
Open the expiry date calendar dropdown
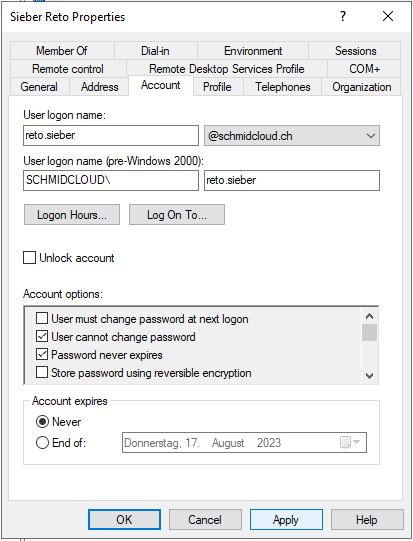(350, 442)
